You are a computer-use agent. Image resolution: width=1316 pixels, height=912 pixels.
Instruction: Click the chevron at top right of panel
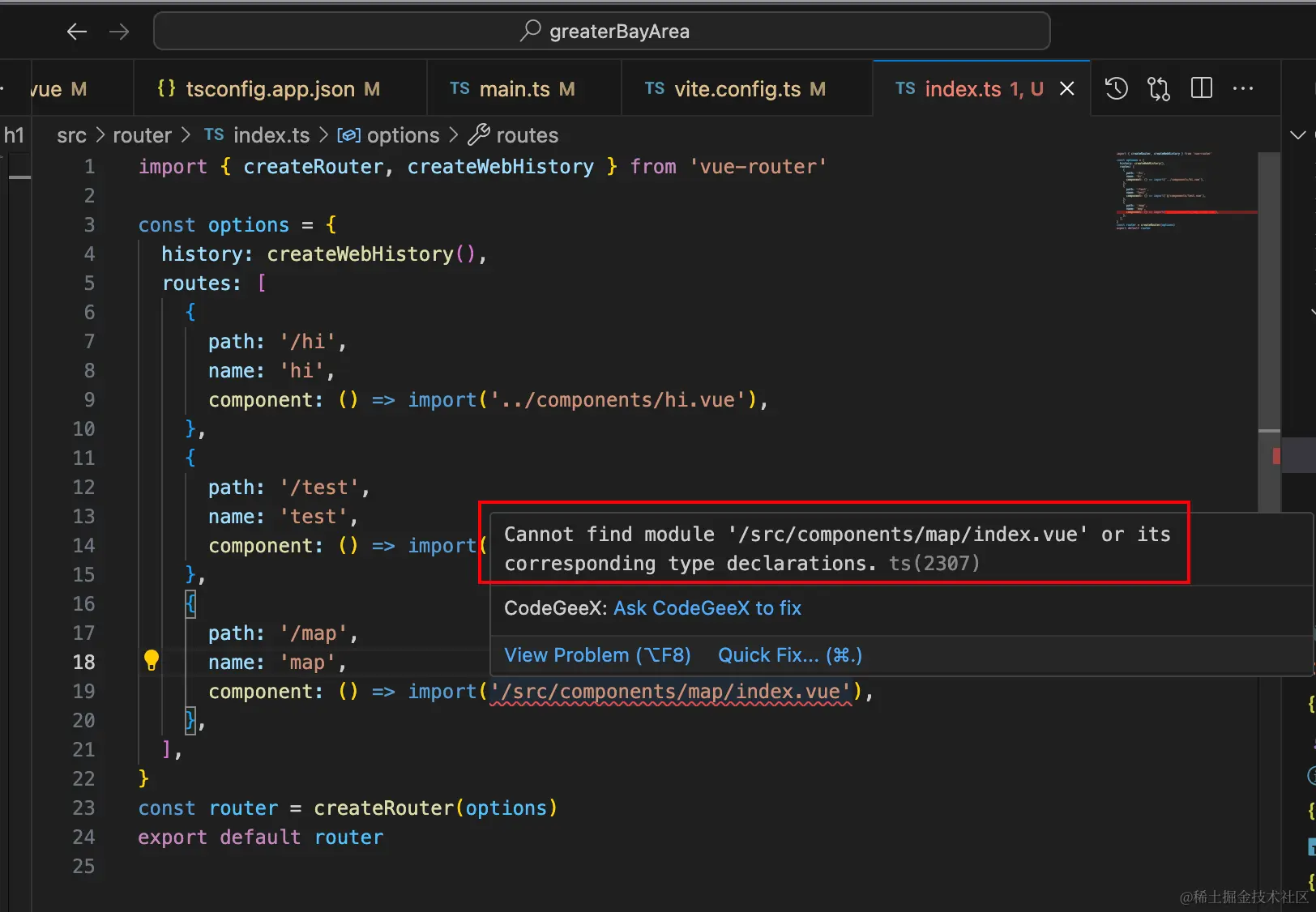click(1297, 135)
